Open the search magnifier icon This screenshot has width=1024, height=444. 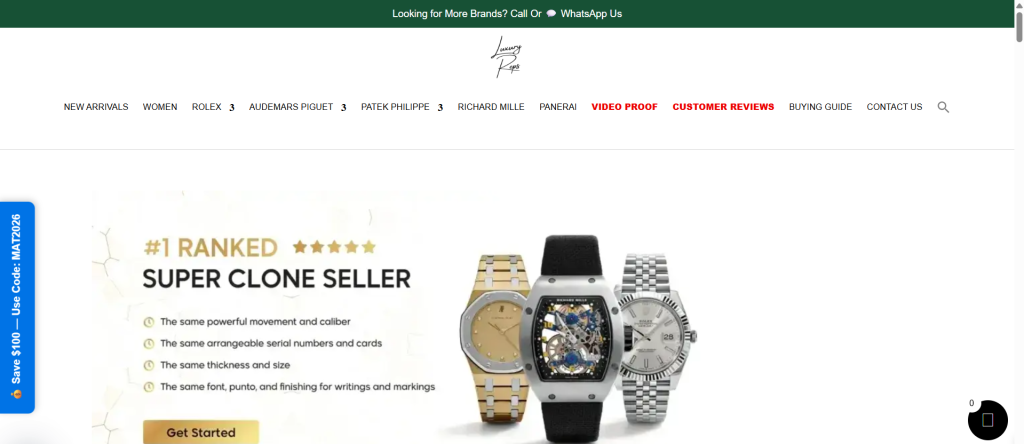(x=943, y=107)
